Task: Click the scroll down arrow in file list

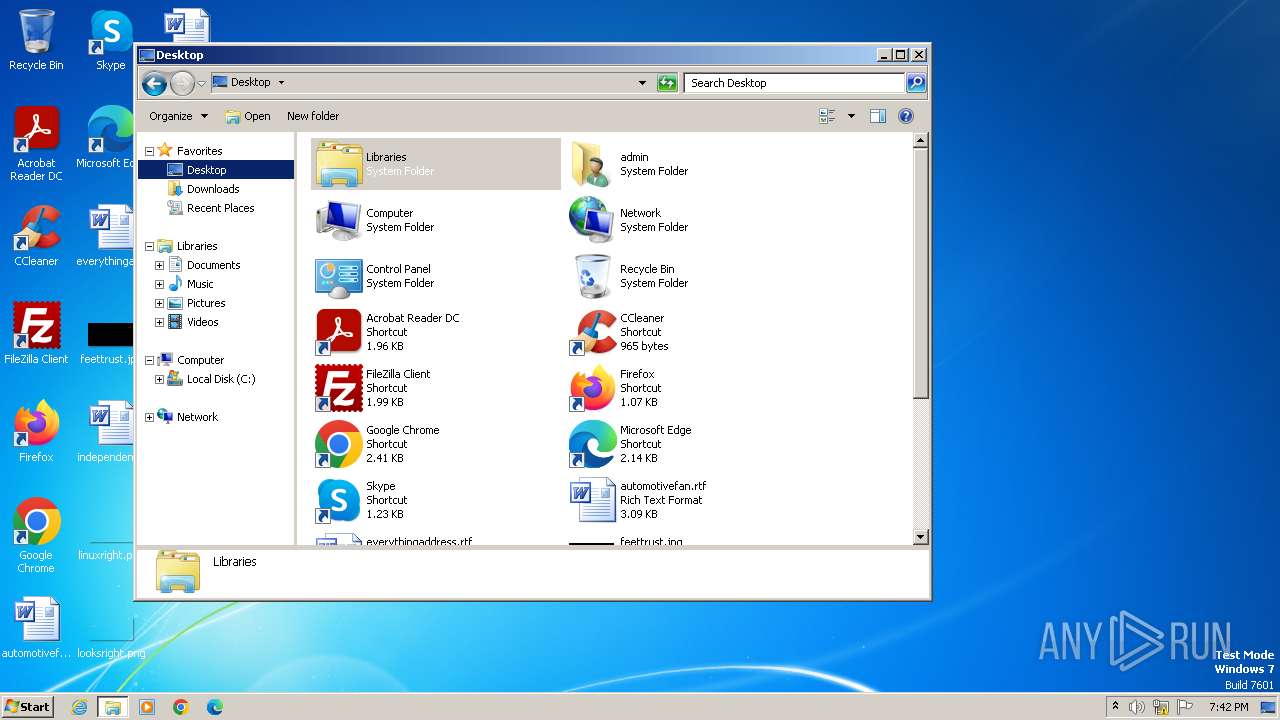Action: tap(921, 537)
